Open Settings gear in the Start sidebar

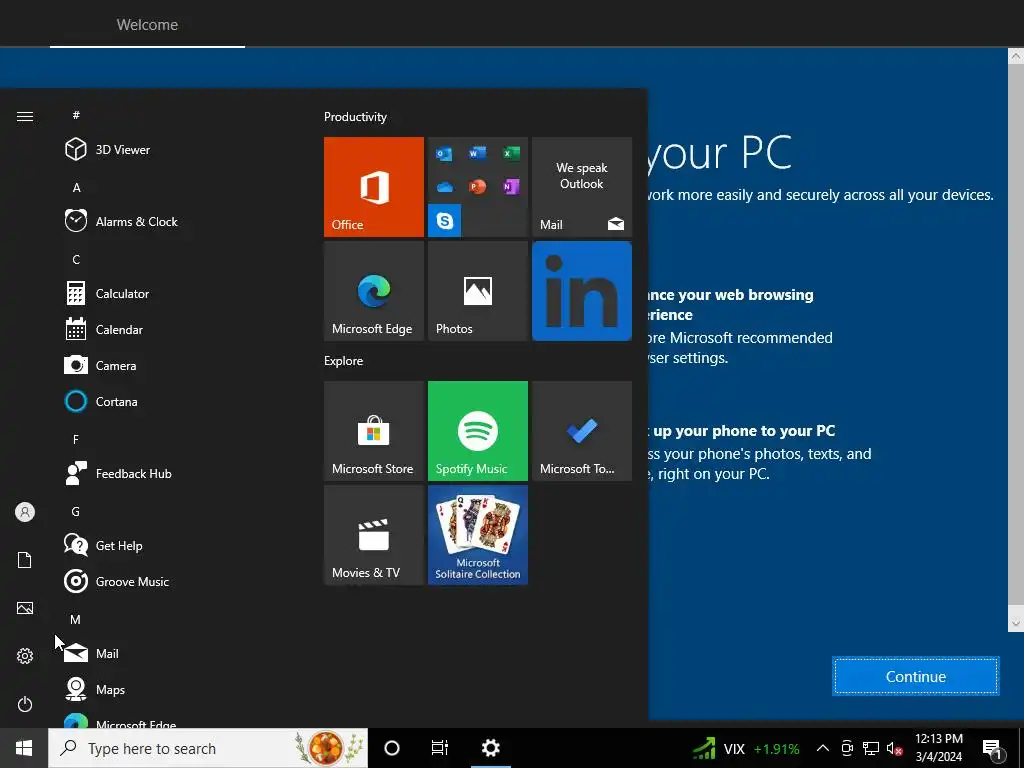[25, 656]
